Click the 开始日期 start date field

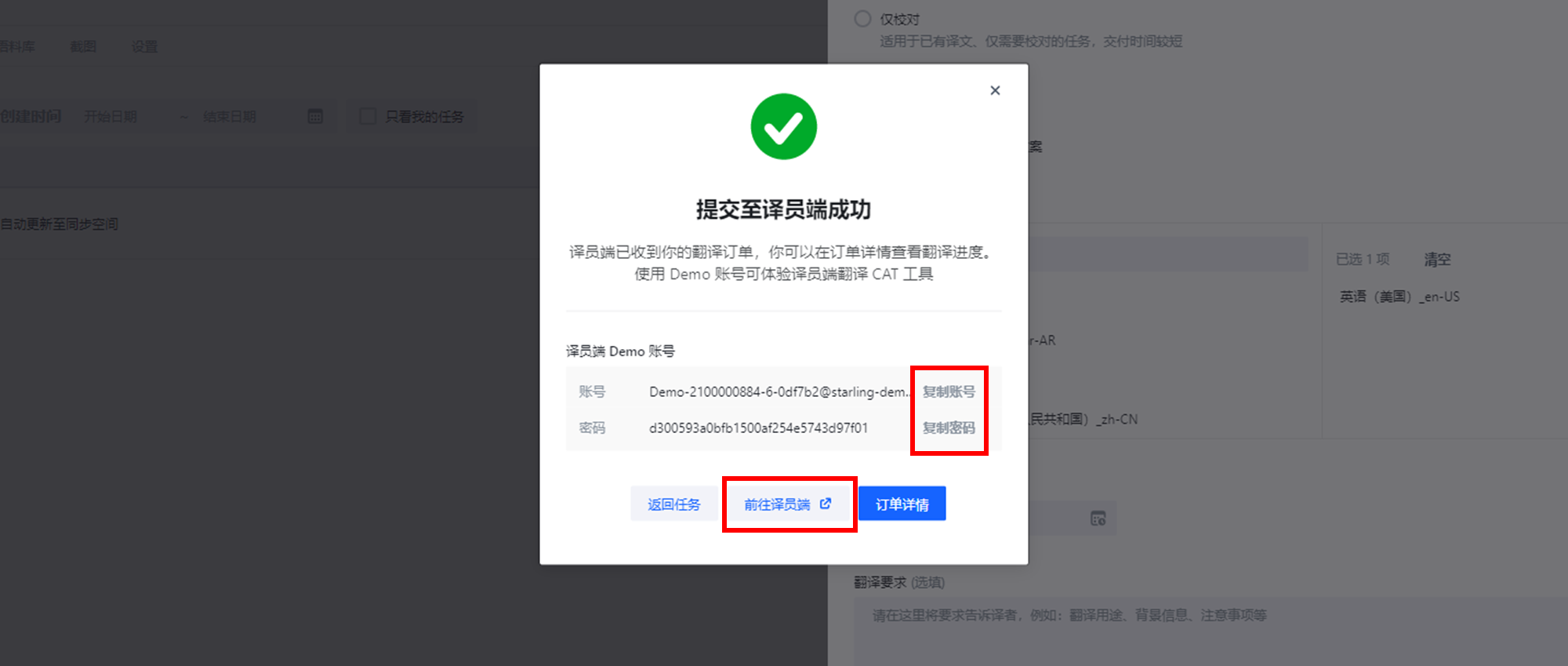click(111, 116)
